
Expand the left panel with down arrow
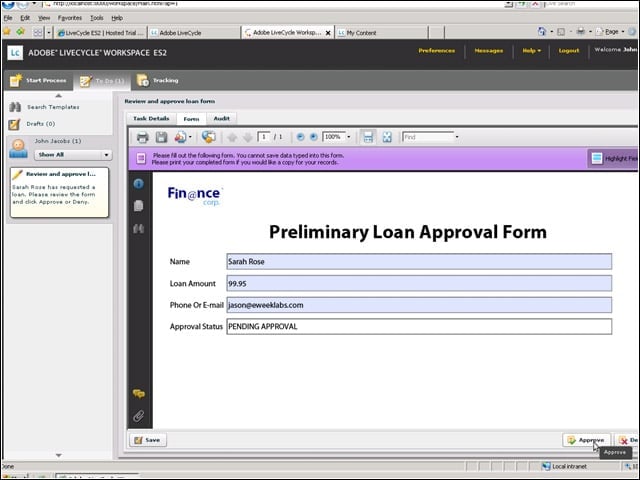point(58,455)
